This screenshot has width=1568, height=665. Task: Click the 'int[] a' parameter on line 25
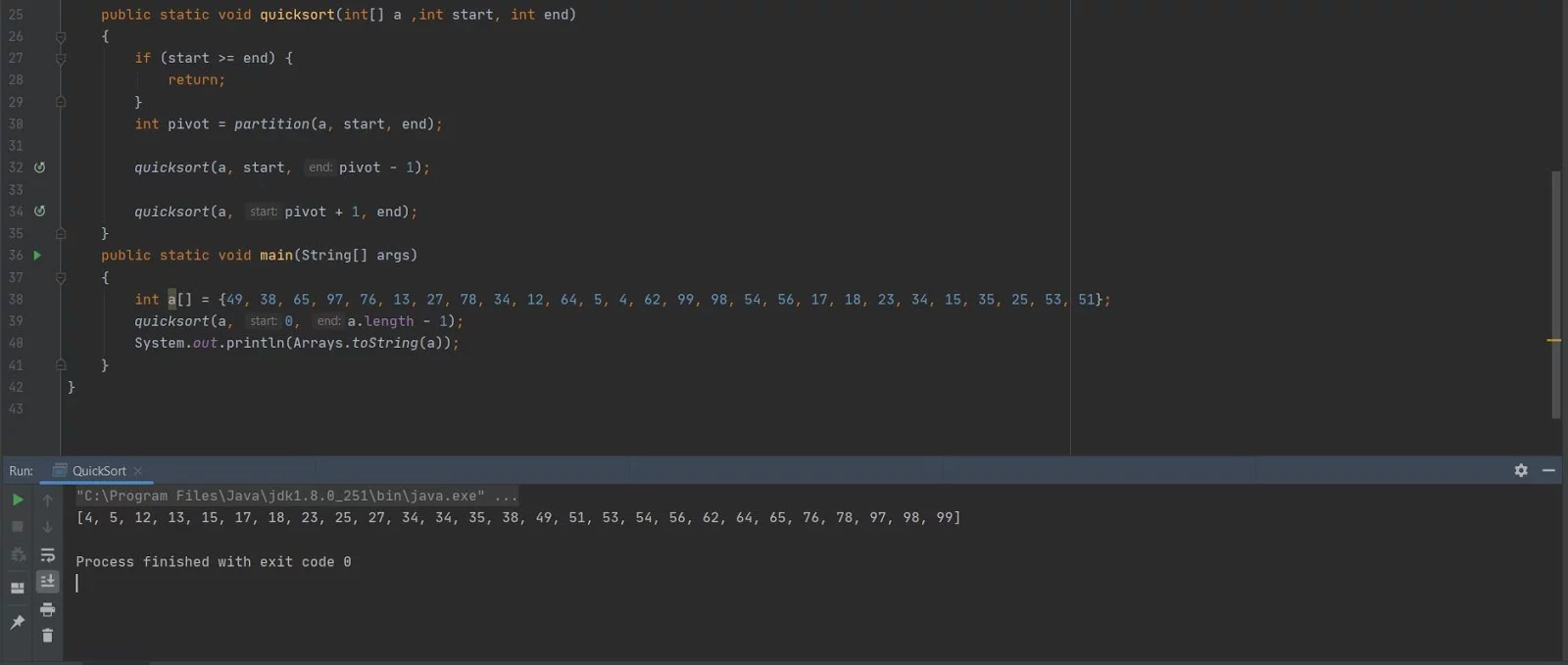coord(372,15)
